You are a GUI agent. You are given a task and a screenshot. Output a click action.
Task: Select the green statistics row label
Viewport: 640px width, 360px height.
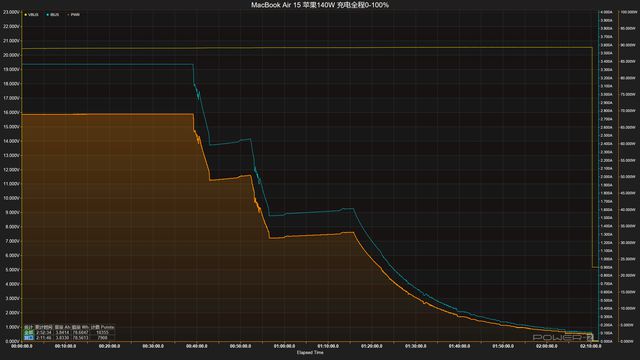pyautogui.click(x=28, y=333)
